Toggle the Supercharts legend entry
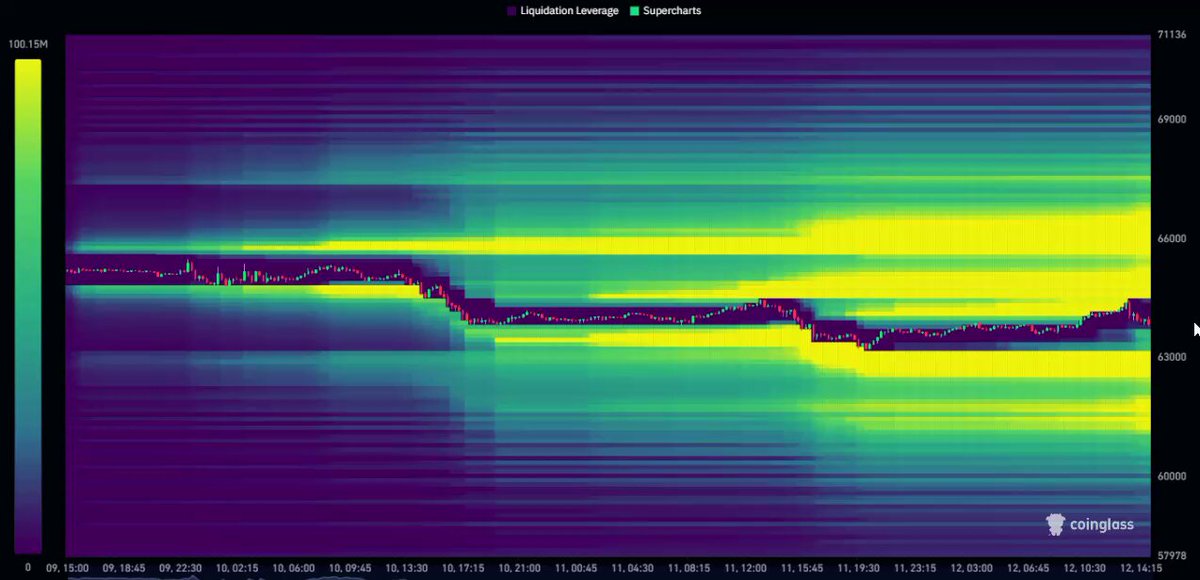The width and height of the screenshot is (1200, 580). [665, 11]
